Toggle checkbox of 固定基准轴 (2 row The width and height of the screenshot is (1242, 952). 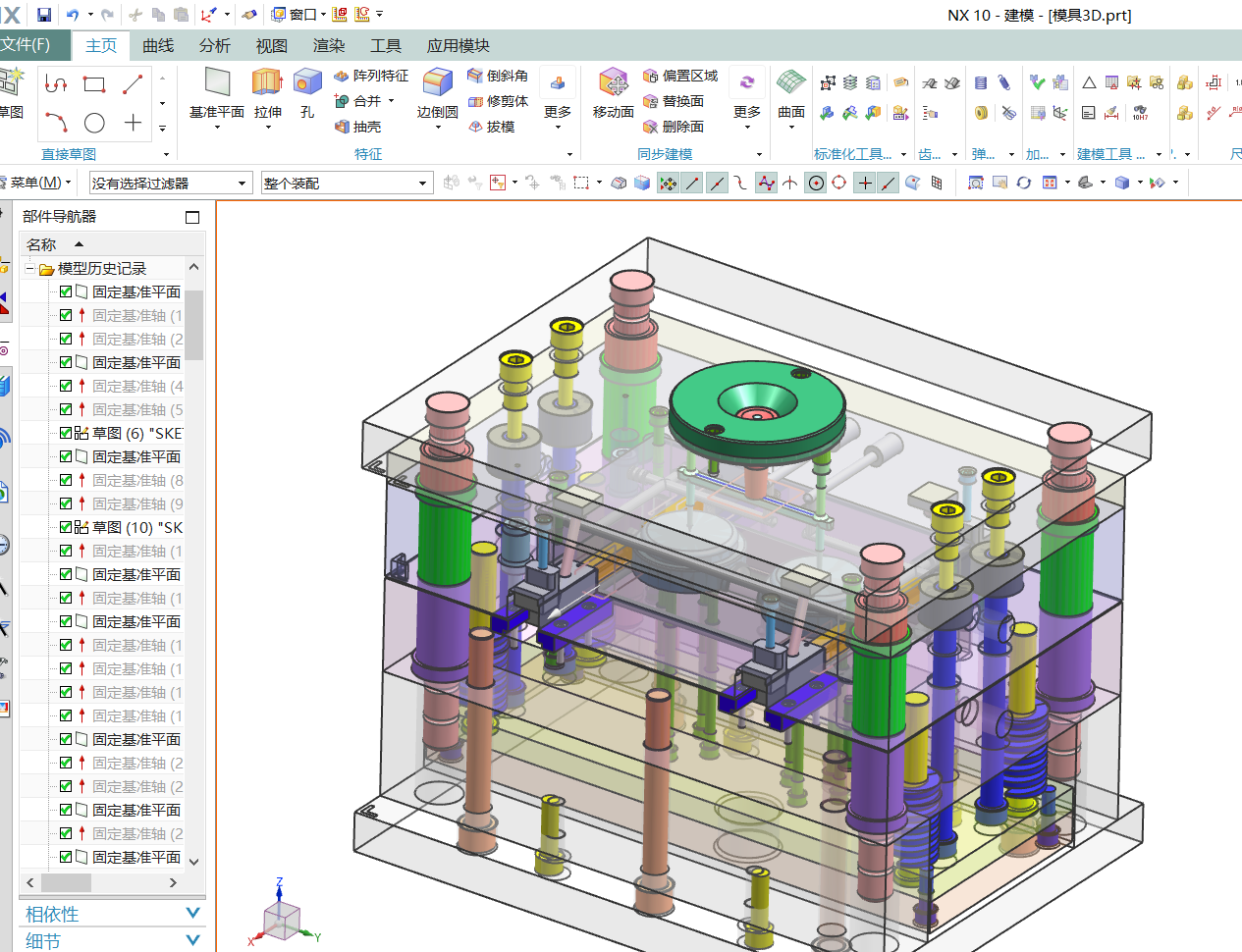tap(66, 339)
